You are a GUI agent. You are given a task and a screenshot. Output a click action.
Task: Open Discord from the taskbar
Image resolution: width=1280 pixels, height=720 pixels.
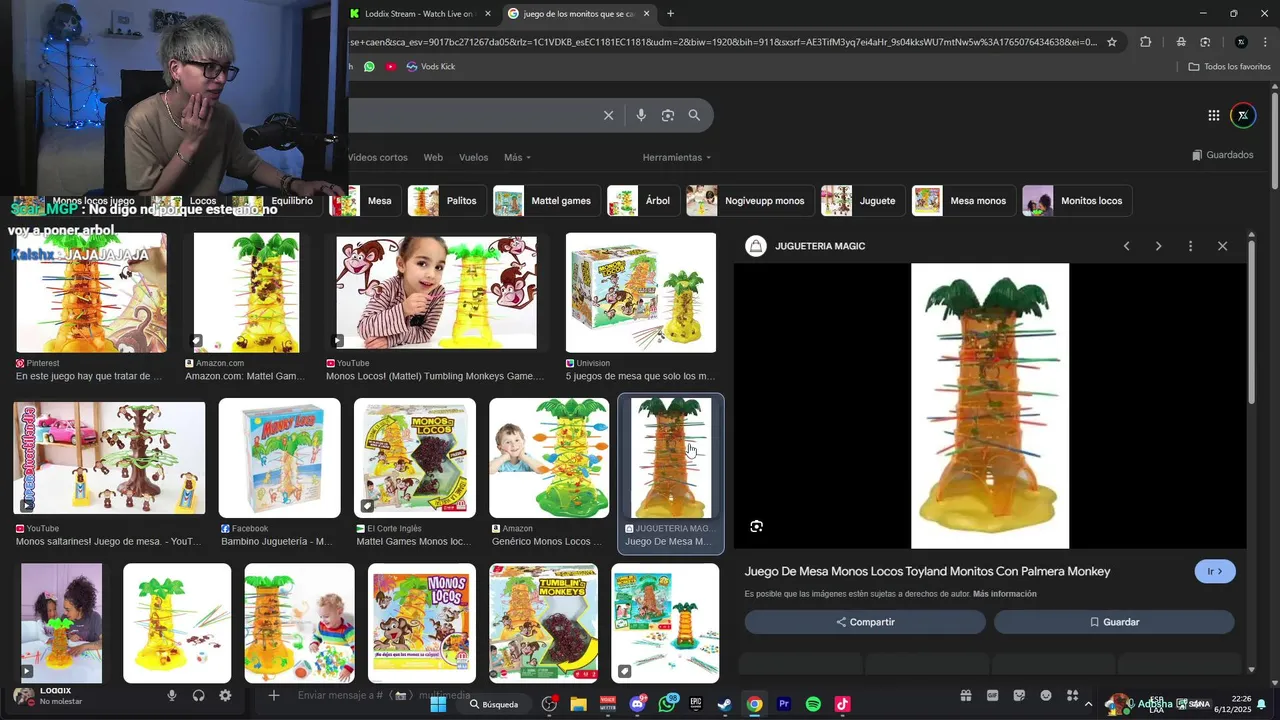[x=637, y=704]
